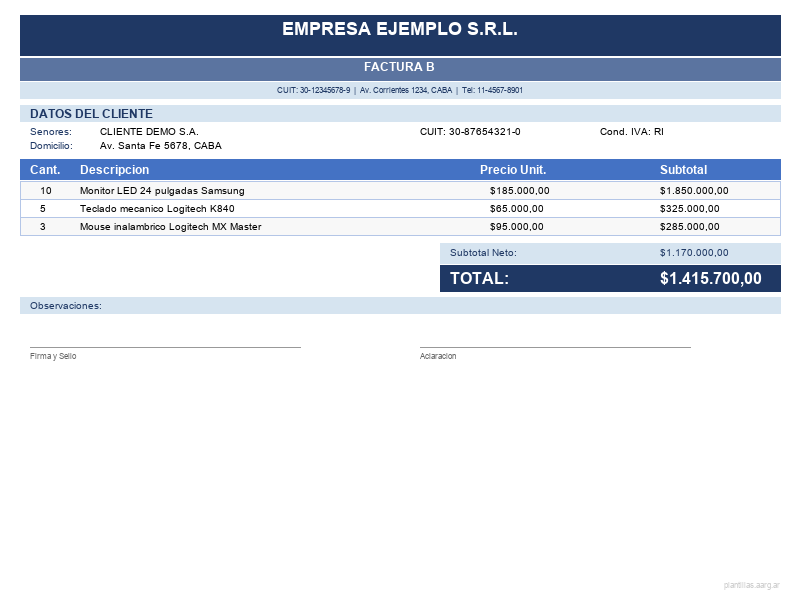Click the Aclaracion caption
This screenshot has width=800, height=600.
coord(438,356)
